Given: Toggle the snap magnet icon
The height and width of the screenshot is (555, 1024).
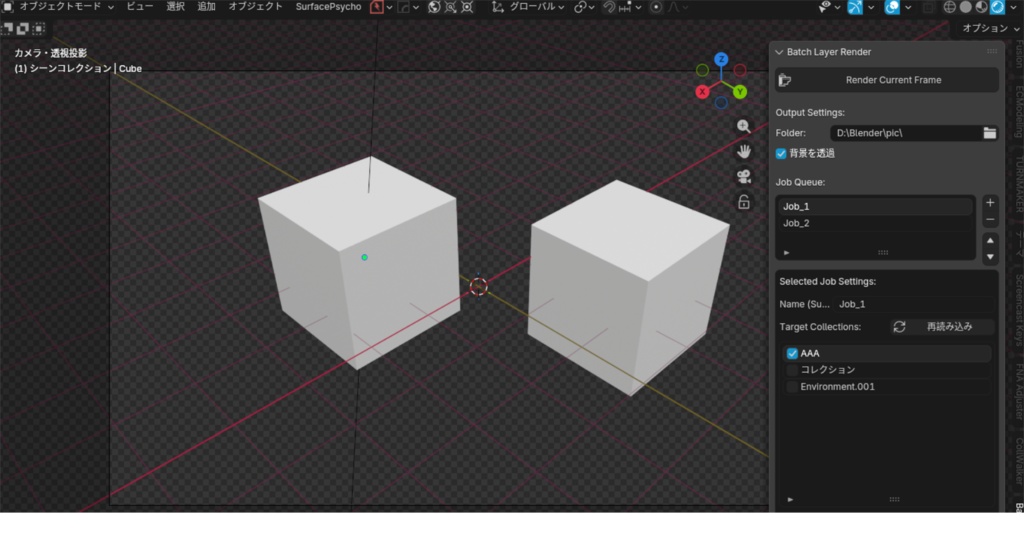Looking at the screenshot, I should click(609, 7).
